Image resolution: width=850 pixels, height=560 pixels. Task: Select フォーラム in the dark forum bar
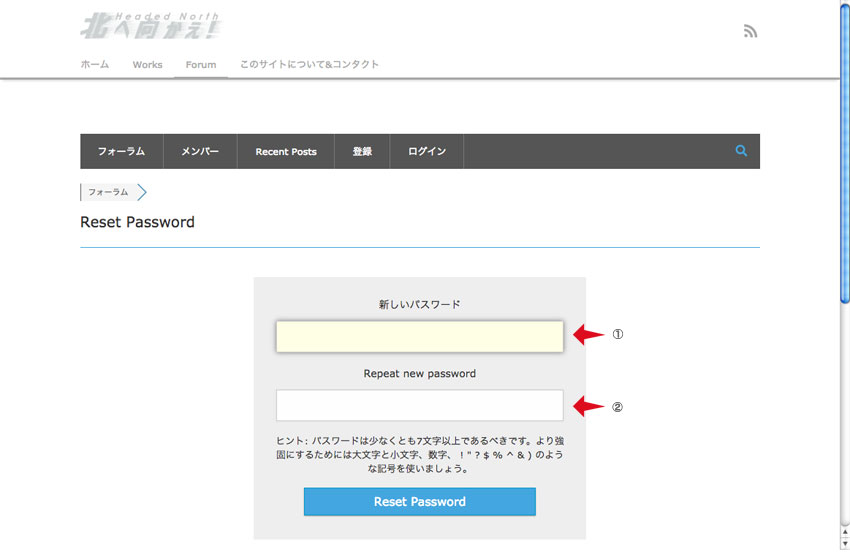[121, 152]
